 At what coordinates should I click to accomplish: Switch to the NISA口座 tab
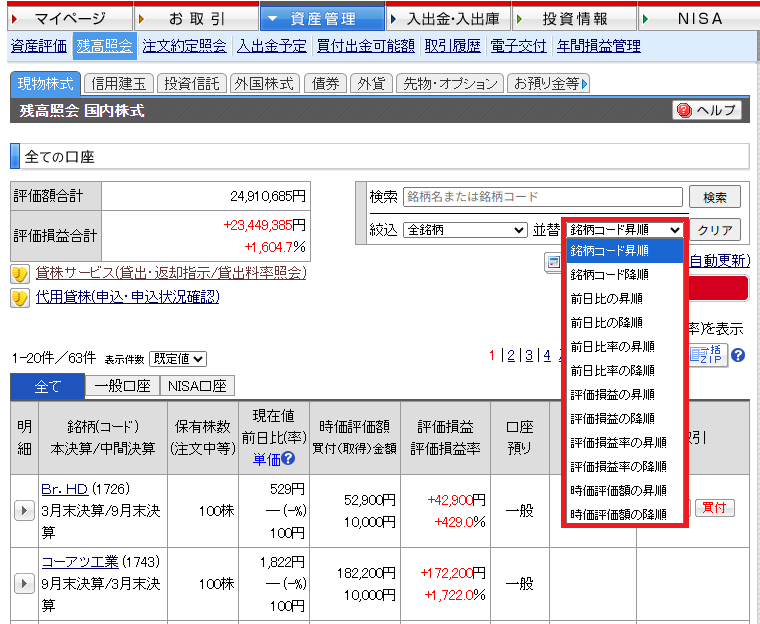197,387
